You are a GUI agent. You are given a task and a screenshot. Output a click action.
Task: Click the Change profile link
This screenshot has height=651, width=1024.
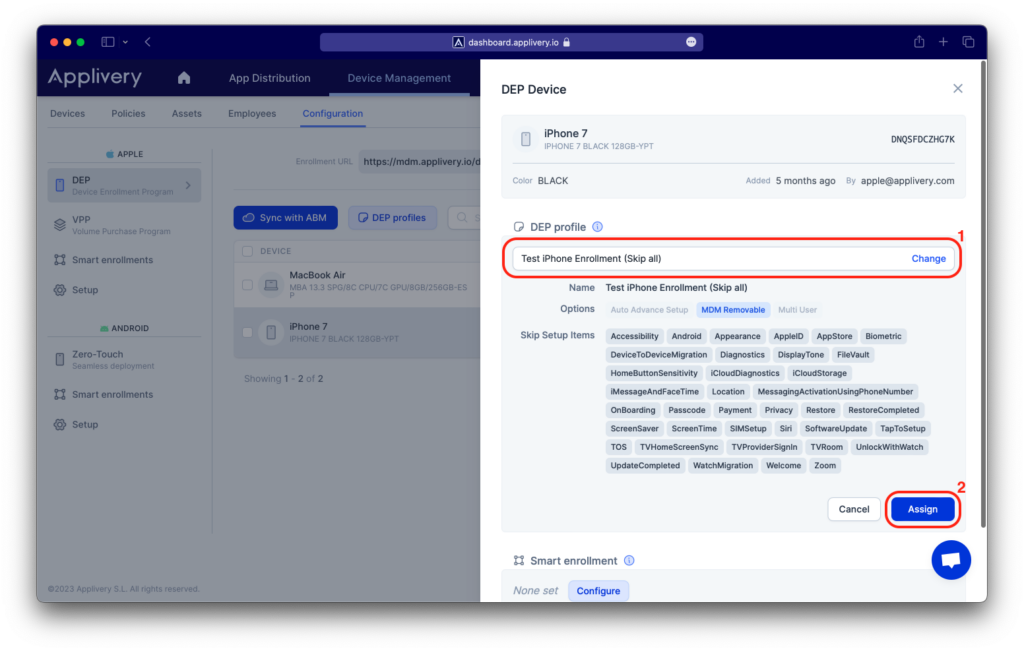click(929, 259)
